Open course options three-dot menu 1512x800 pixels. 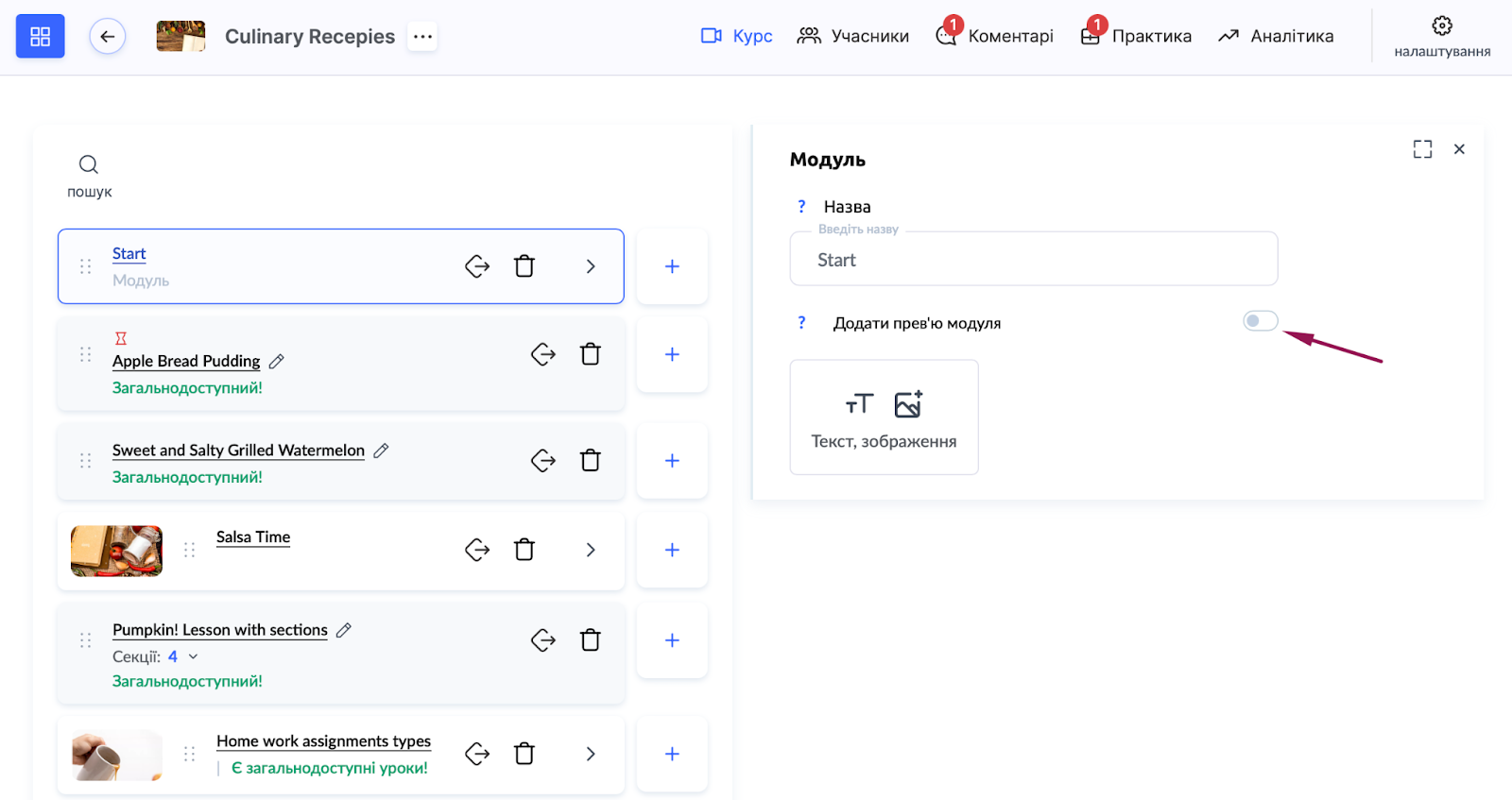pos(422,37)
